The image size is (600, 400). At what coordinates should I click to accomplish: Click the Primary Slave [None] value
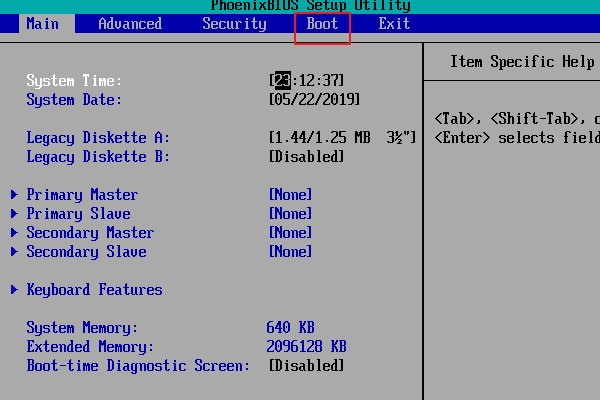coord(290,214)
